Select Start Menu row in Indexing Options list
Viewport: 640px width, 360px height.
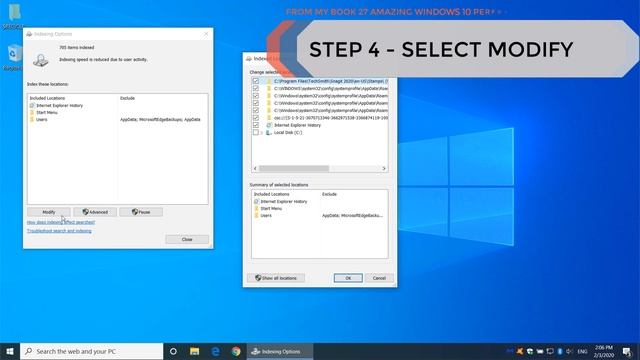(47, 112)
